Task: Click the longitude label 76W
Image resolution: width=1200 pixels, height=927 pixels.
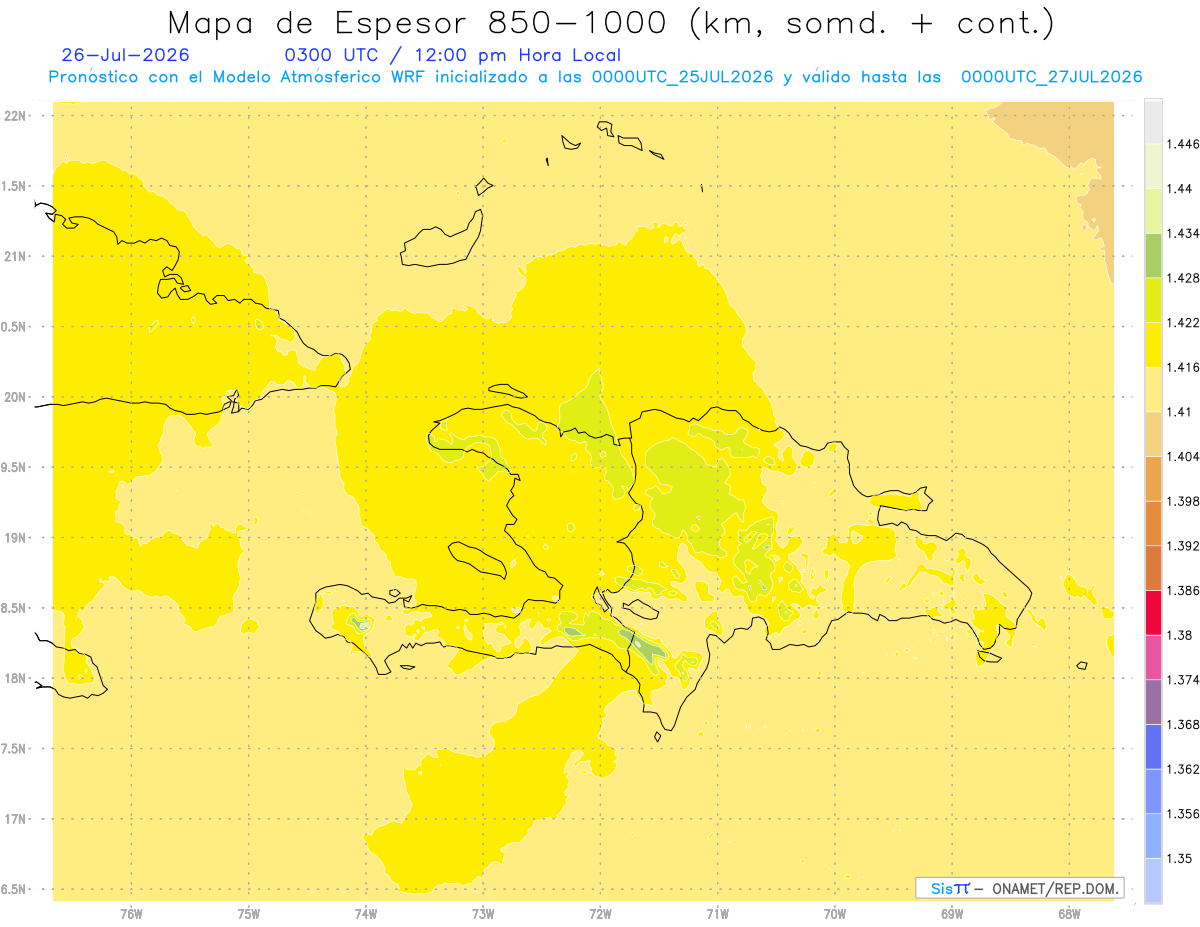Action: click(x=131, y=914)
